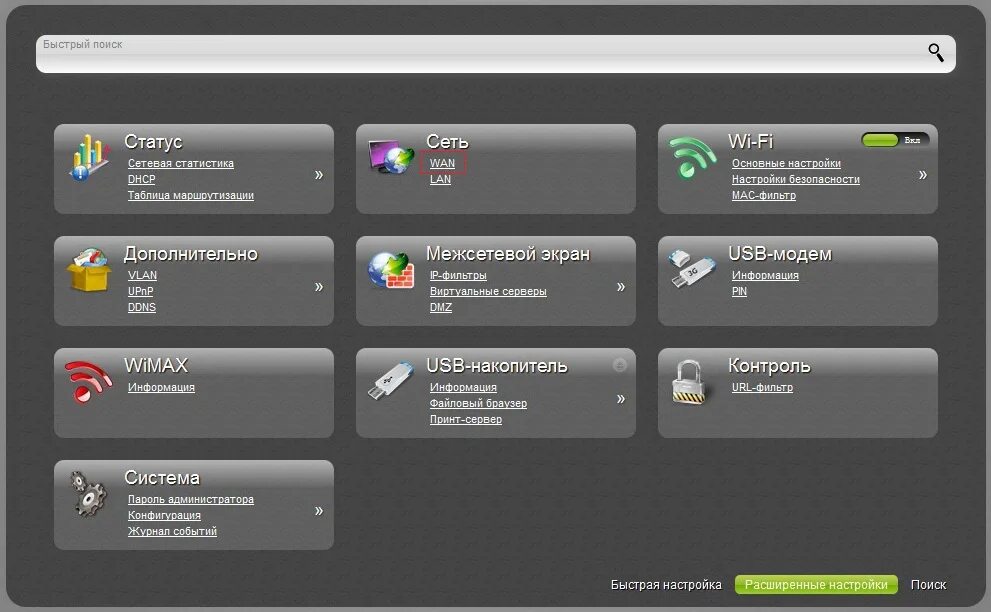The width and height of the screenshot is (991, 612).
Task: Open the UPnP link
Action: [x=140, y=291]
